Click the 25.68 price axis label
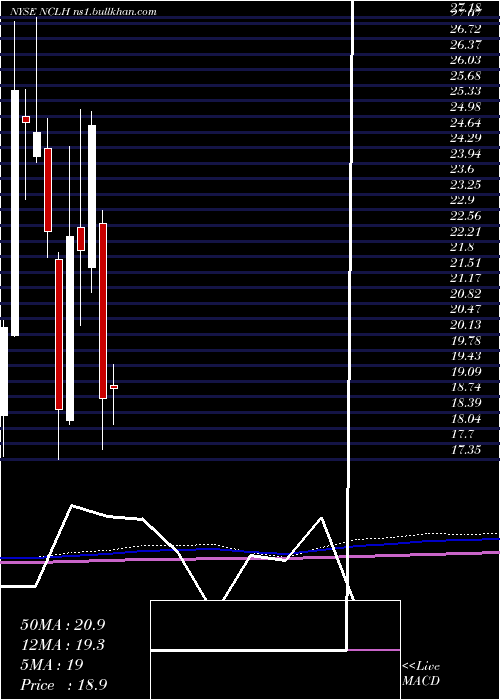 pos(466,76)
